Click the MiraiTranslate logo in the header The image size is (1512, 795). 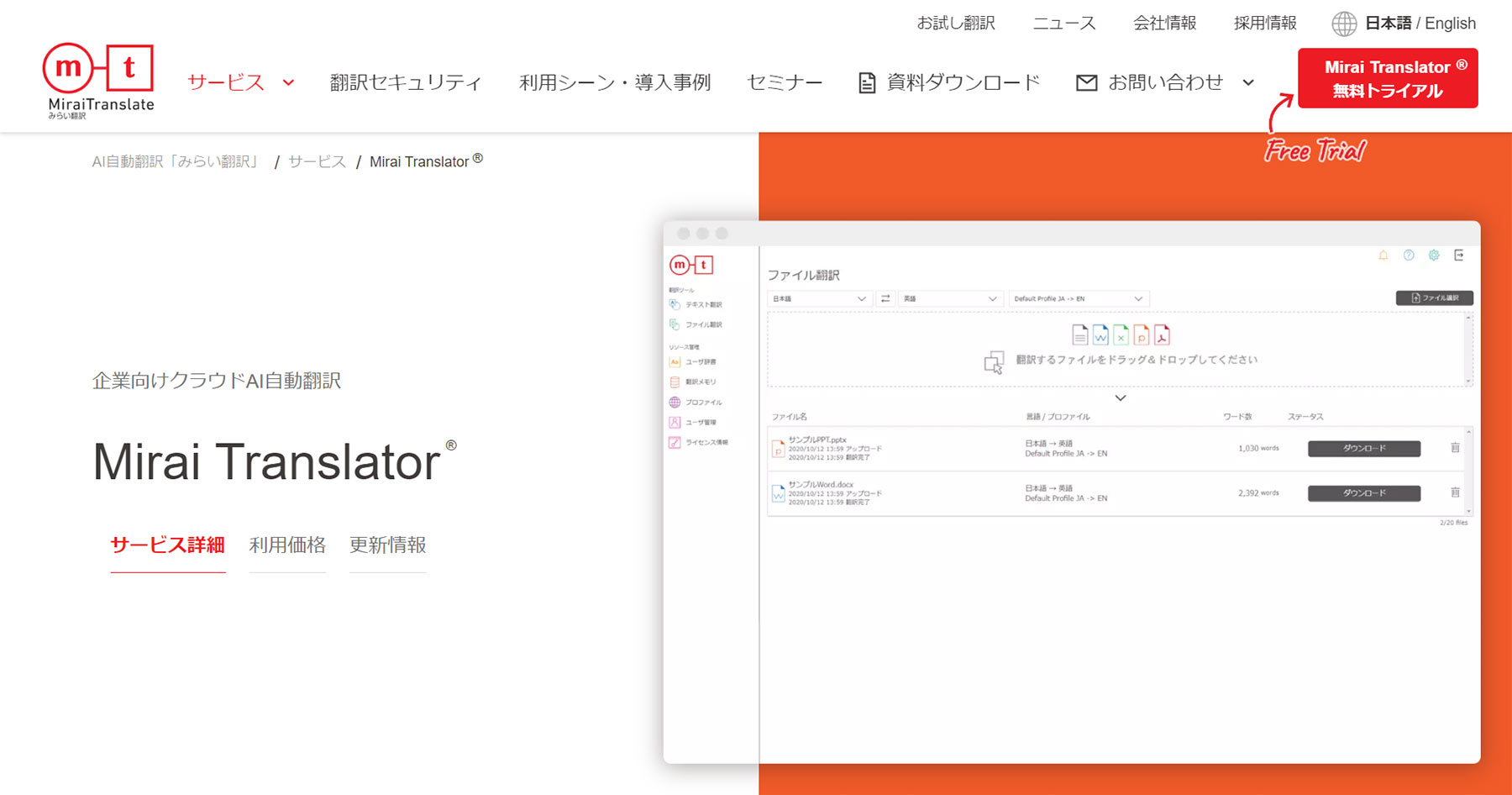coord(98,81)
